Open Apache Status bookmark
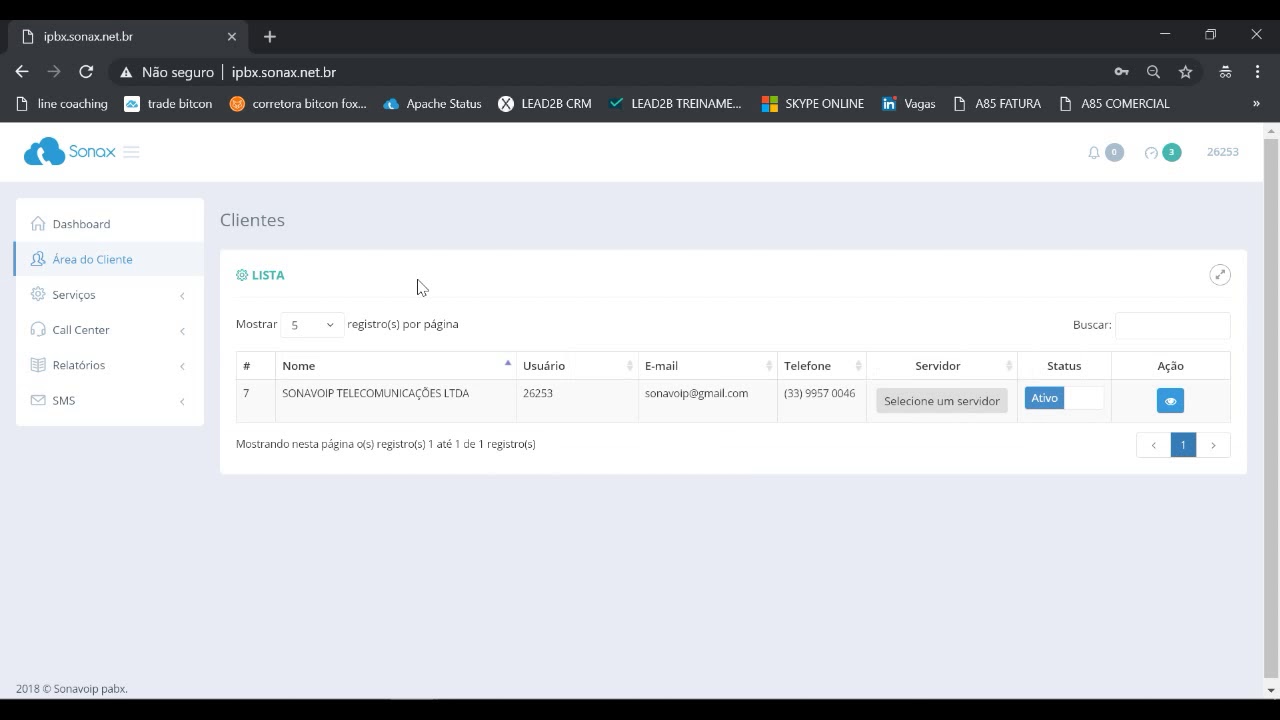 pos(432,103)
